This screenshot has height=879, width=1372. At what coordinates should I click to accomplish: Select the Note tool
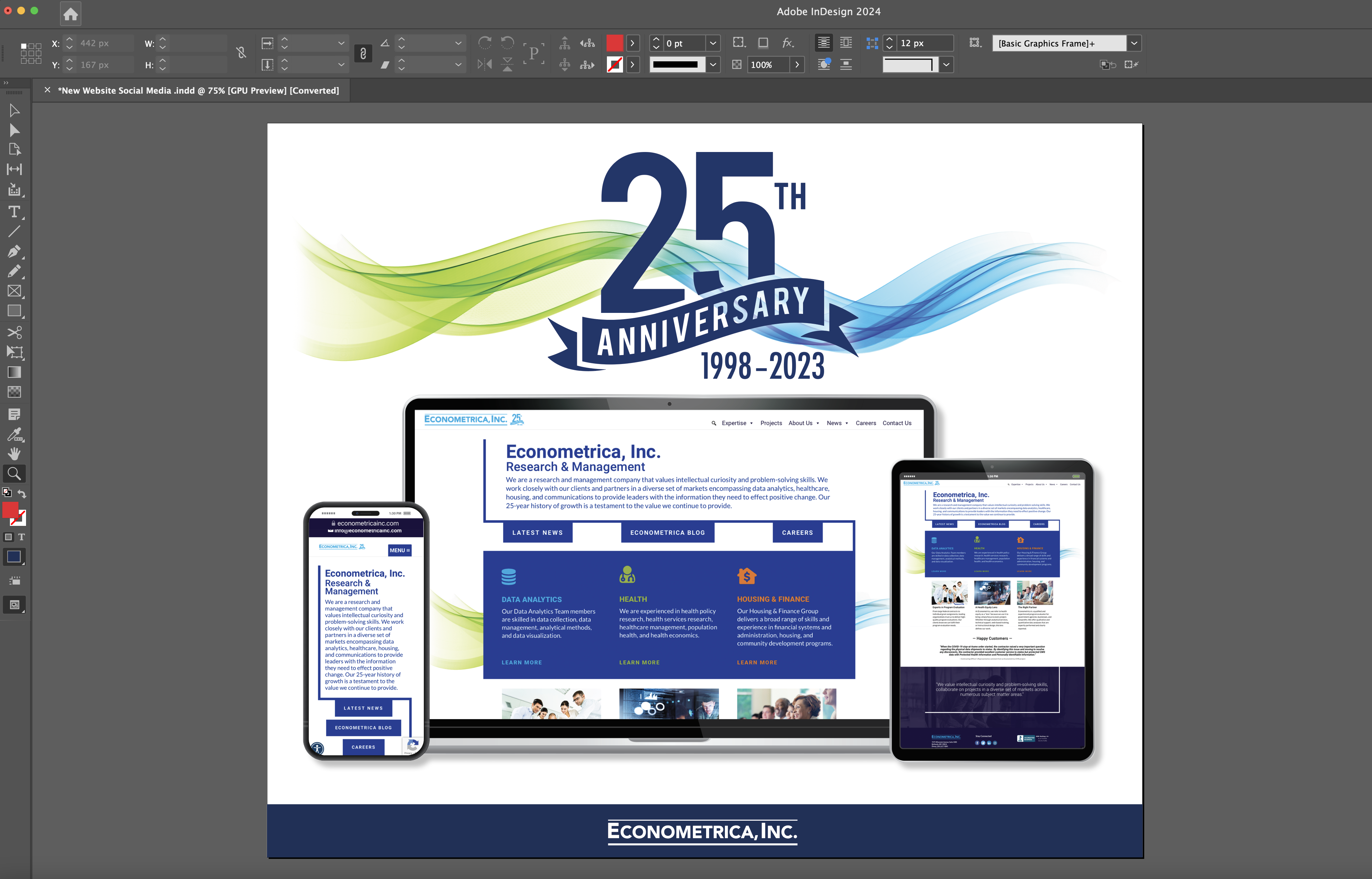14,414
